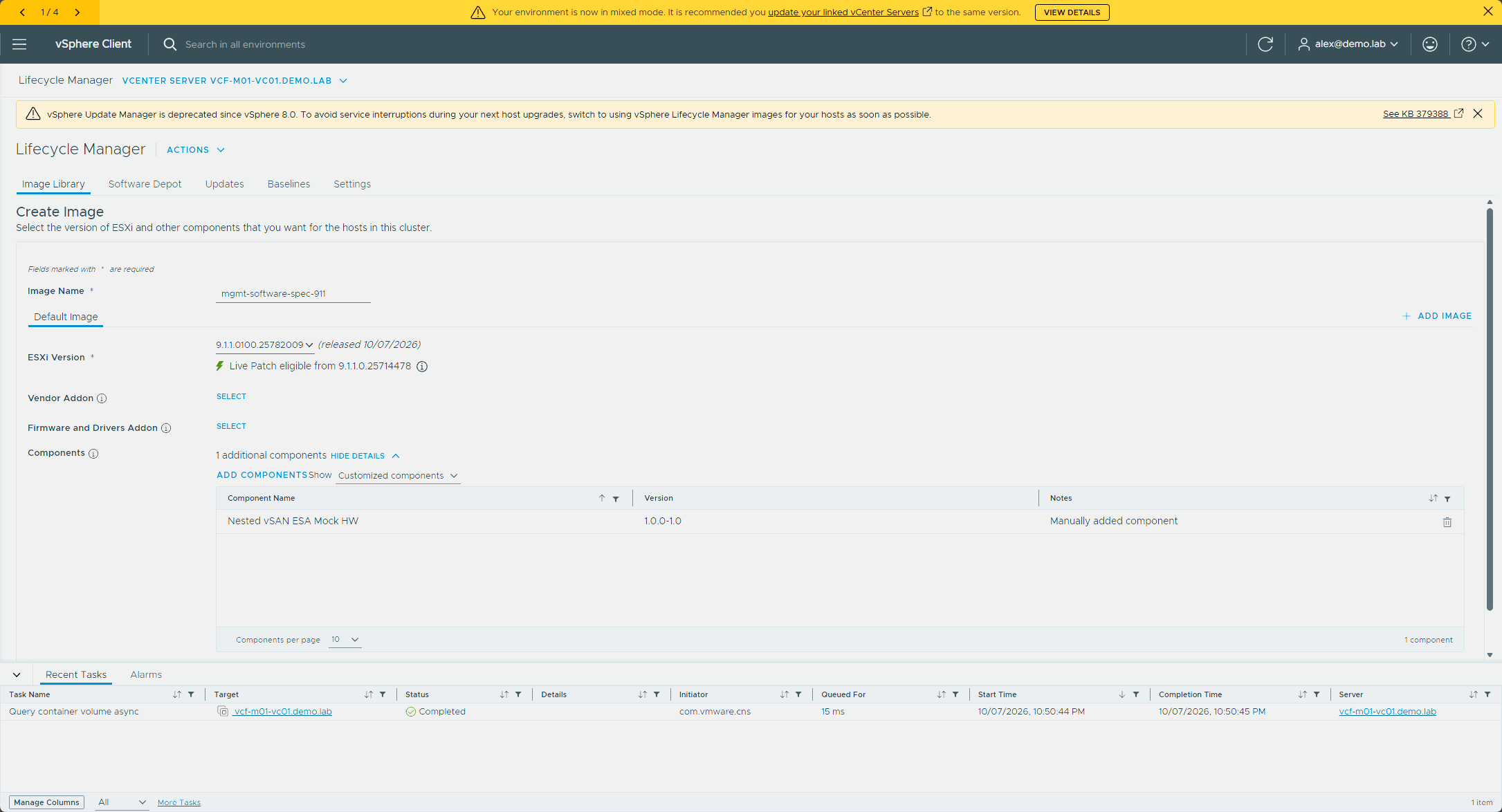Click the Manage Columns button
This screenshot has height=812, width=1502.
click(47, 802)
